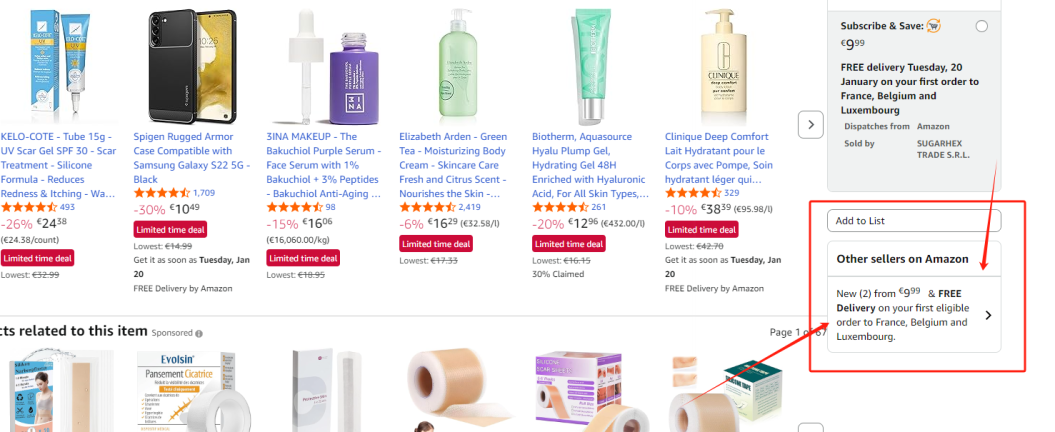Click the Subscribe & Save cart icon
The width and height of the screenshot is (1055, 432).
[934, 26]
